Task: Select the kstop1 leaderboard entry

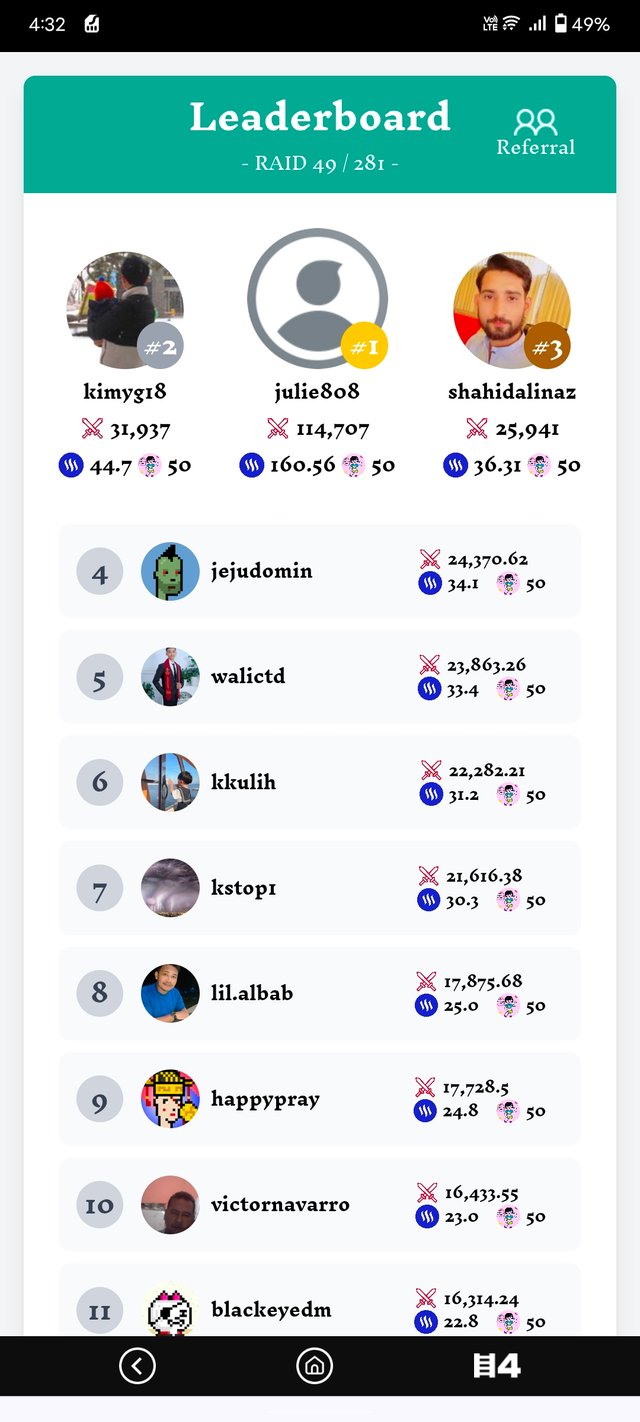Action: coord(320,887)
